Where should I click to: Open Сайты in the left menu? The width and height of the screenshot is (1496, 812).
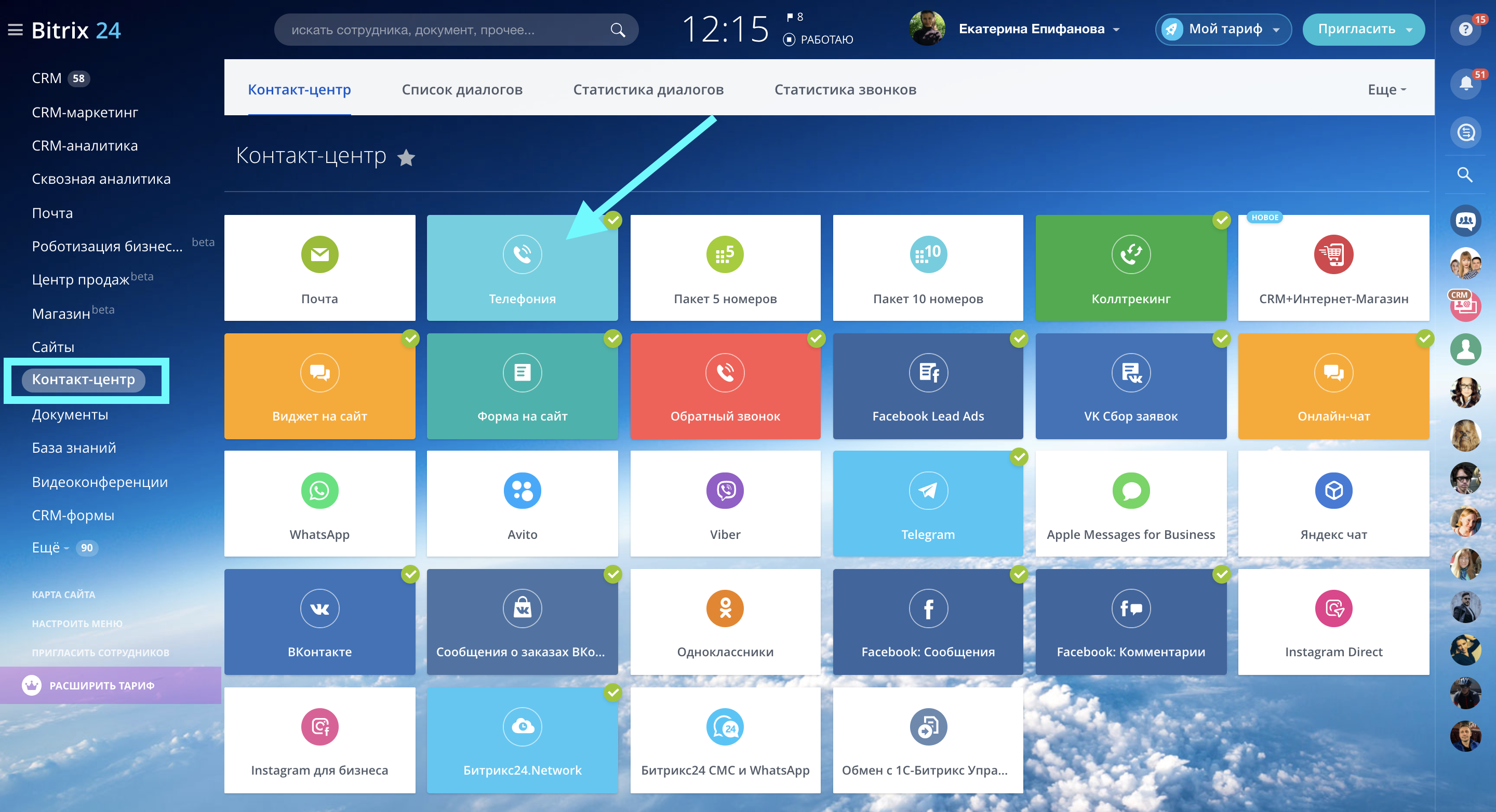click(x=53, y=347)
